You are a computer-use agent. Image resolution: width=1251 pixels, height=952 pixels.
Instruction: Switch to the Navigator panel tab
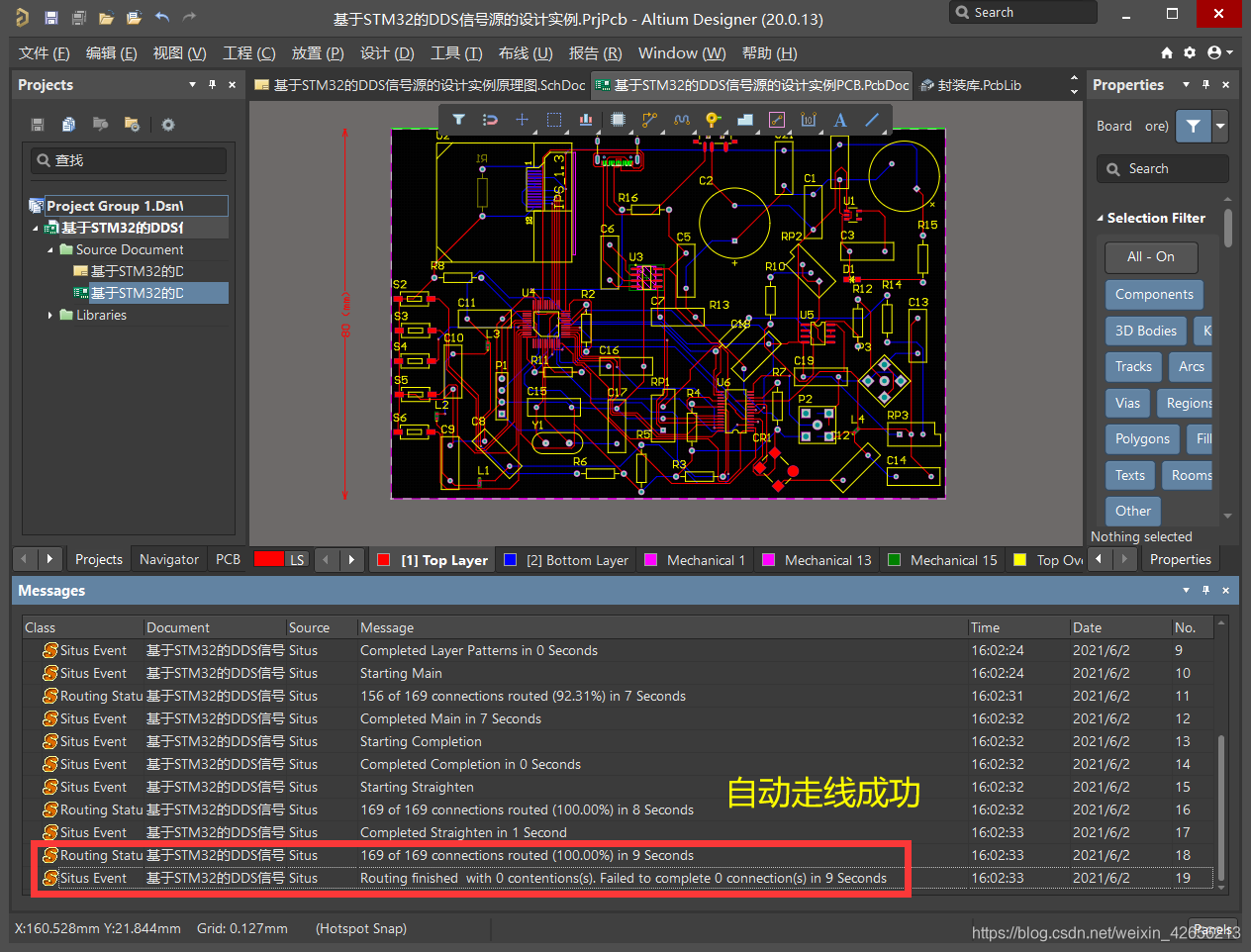169,559
